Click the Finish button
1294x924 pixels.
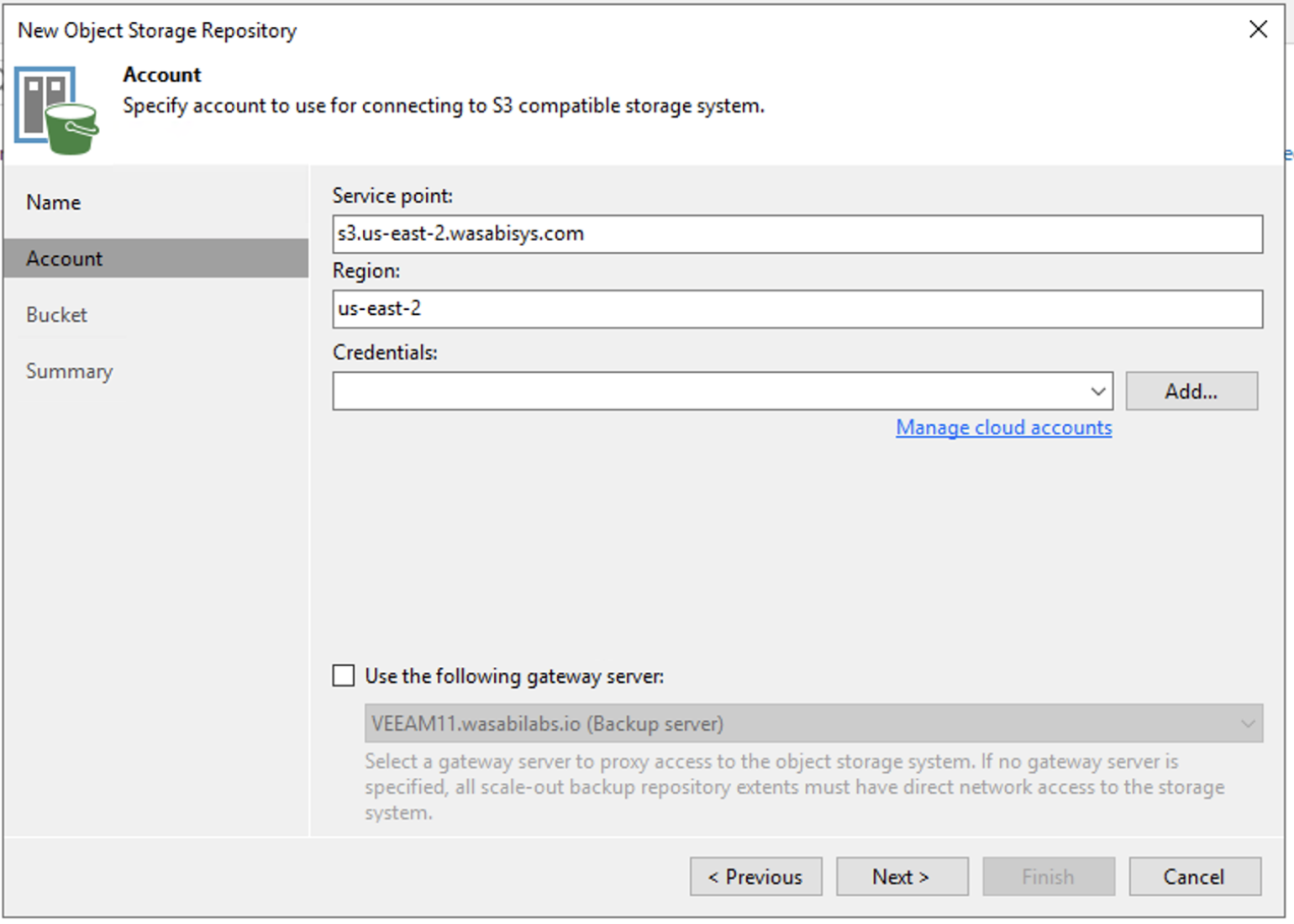(x=1049, y=877)
